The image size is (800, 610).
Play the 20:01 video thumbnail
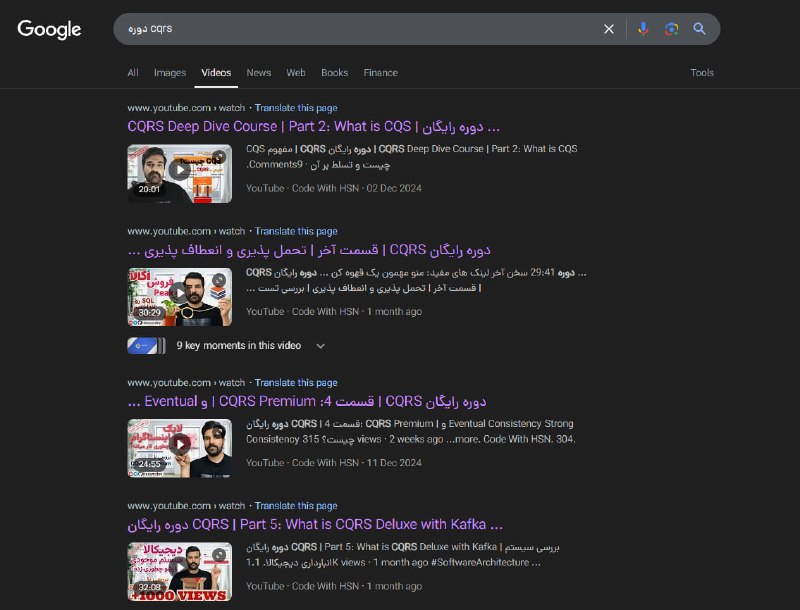(x=180, y=173)
